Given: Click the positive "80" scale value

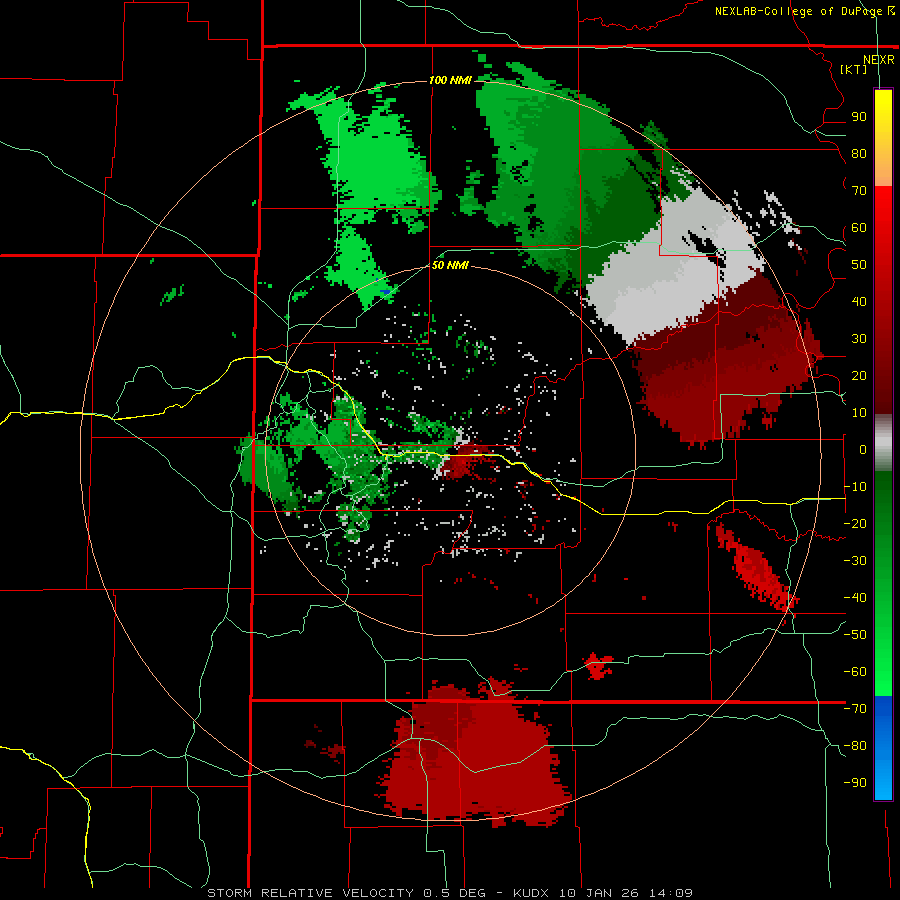Looking at the screenshot, I should click(x=859, y=154).
